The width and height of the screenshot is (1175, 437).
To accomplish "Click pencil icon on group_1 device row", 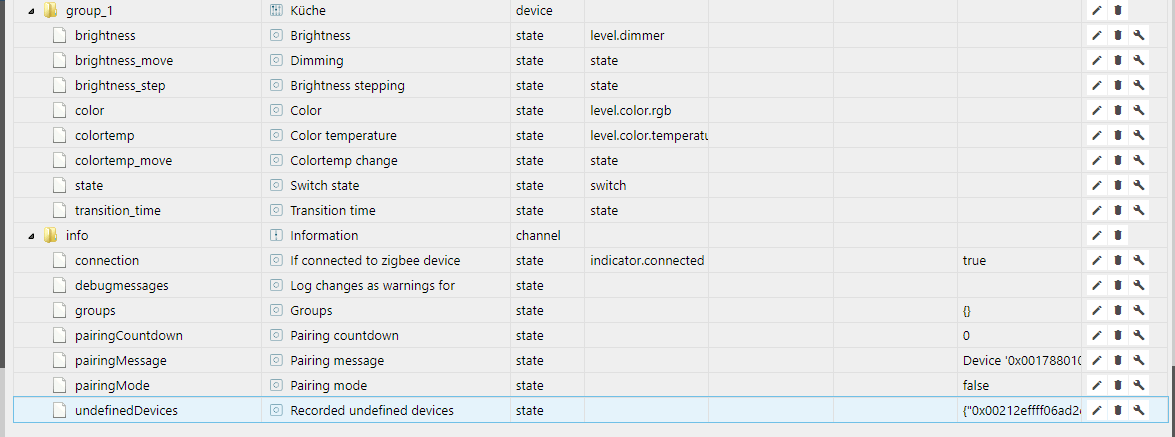I will 1097,10.
